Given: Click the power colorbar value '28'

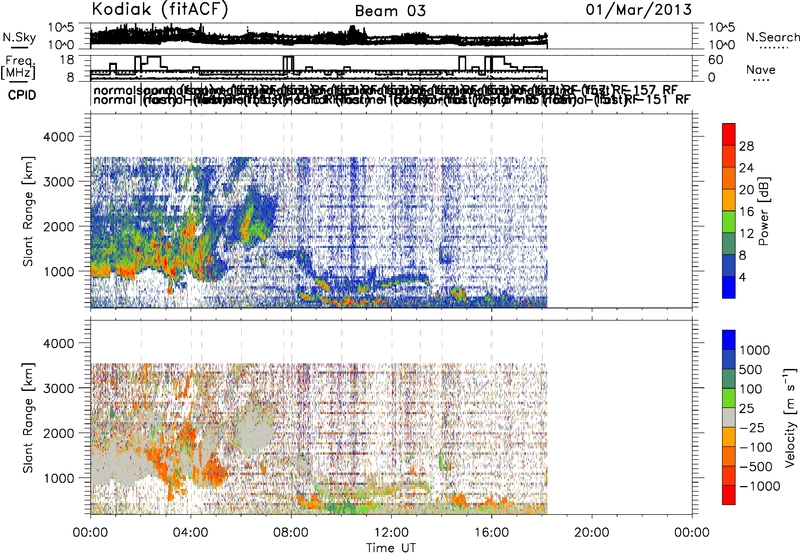Looking at the screenshot, I should coord(746,146).
